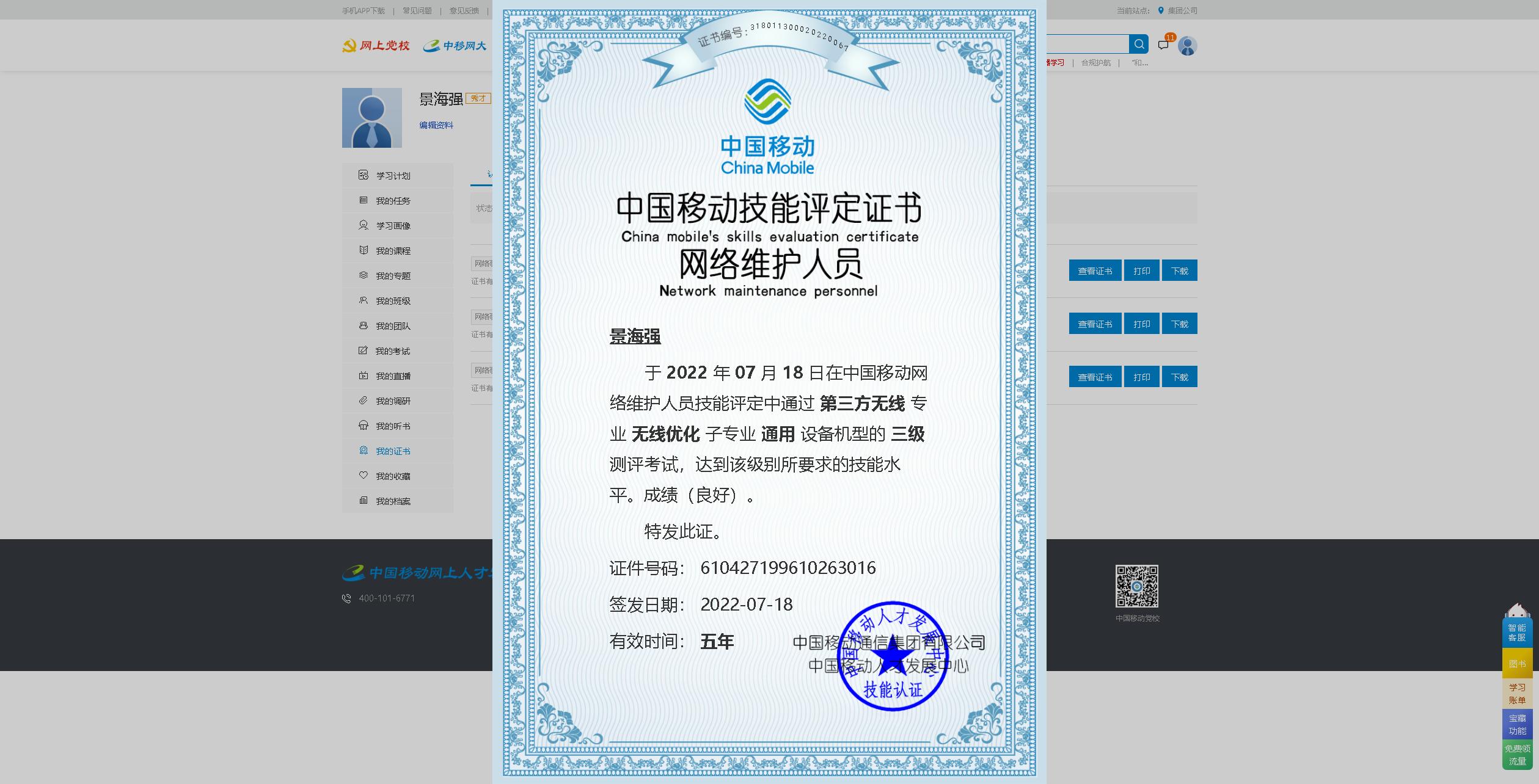Open the message notifications icon
This screenshot has width=1539, height=784.
coord(1163,45)
